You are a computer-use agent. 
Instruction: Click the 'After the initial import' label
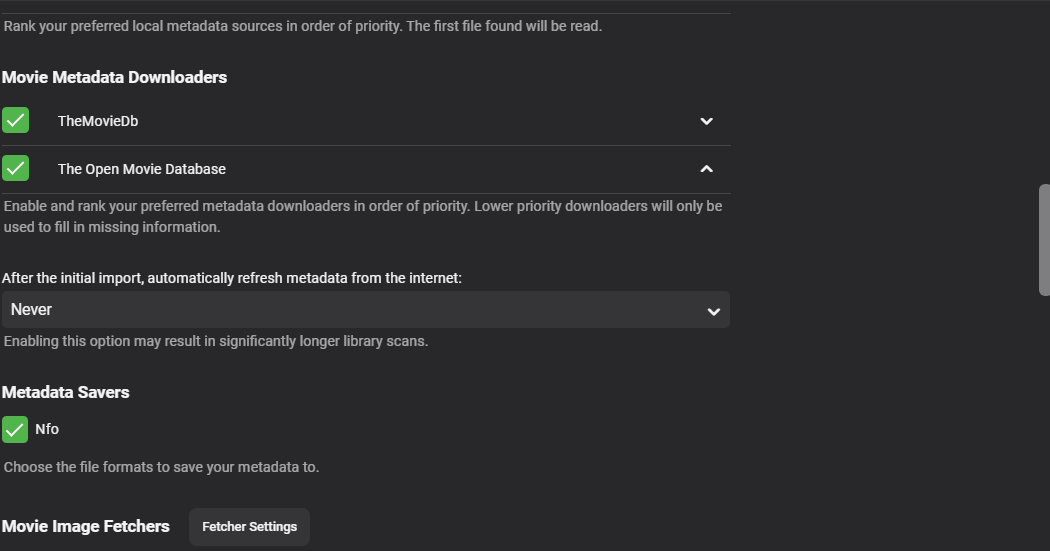click(x=232, y=278)
